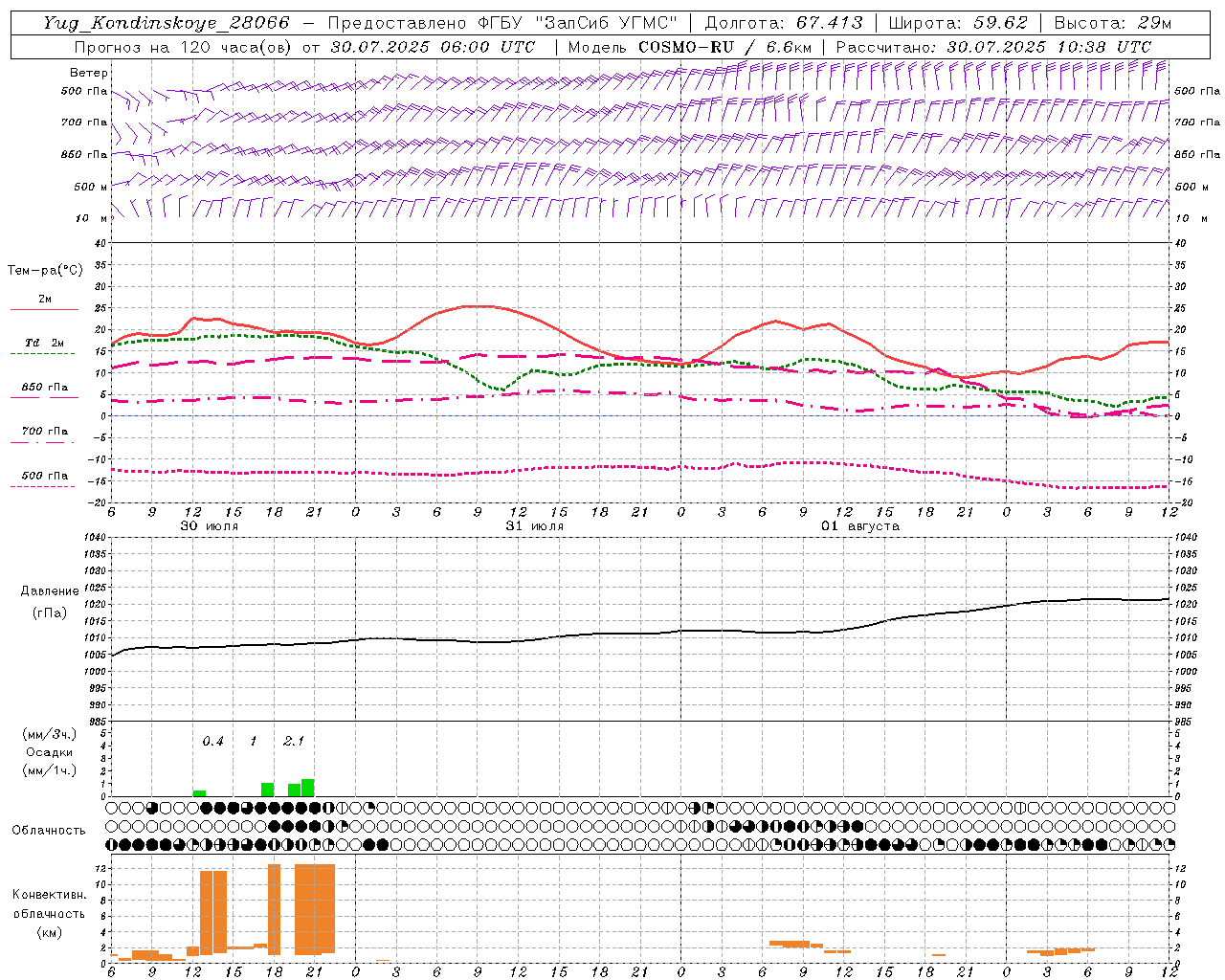The height and width of the screenshot is (980, 1225).
Task: Click the (мм/3ч.) precipitation unit label
Action: tap(49, 734)
